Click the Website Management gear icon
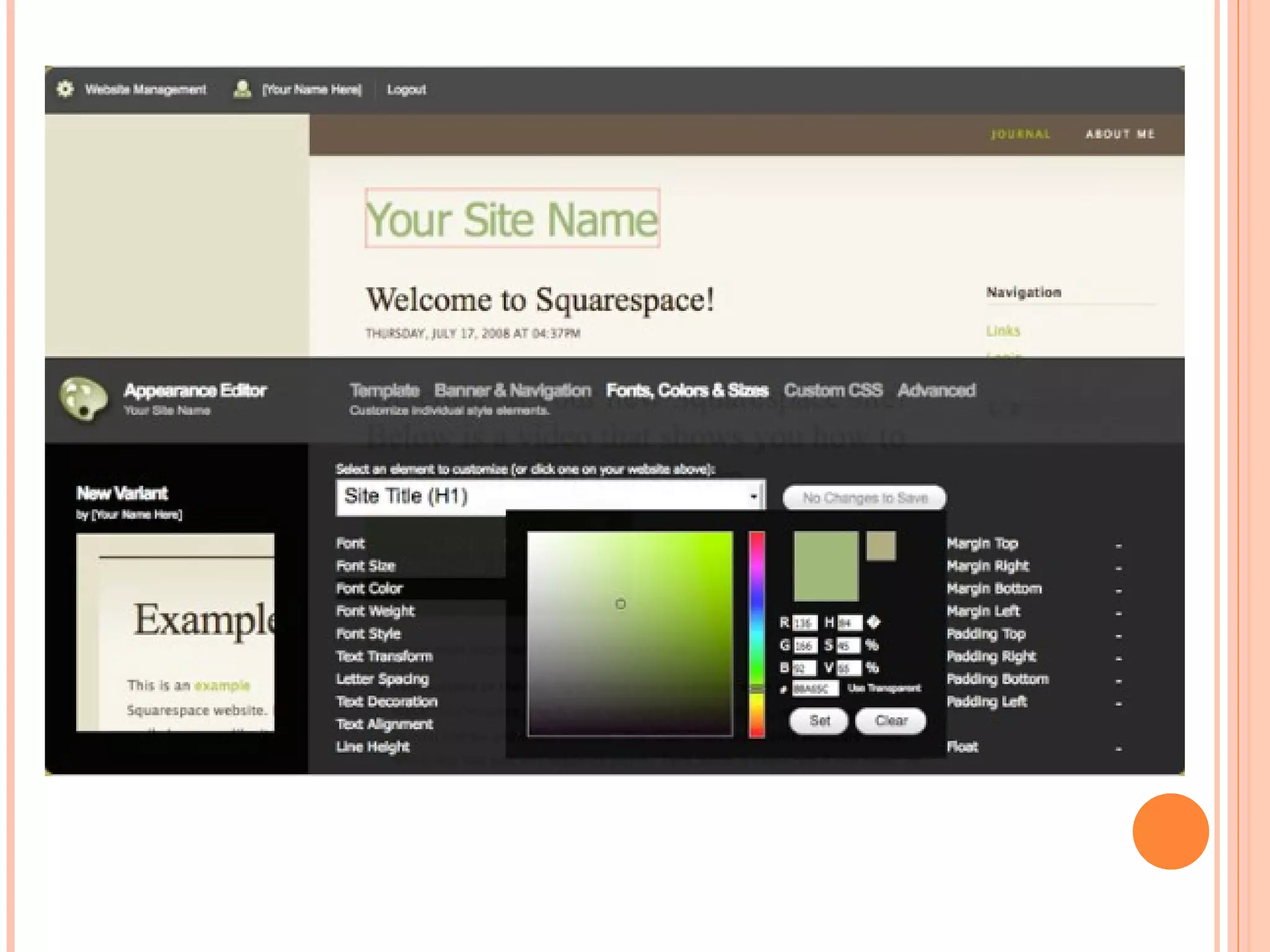1270x952 pixels. [x=65, y=89]
